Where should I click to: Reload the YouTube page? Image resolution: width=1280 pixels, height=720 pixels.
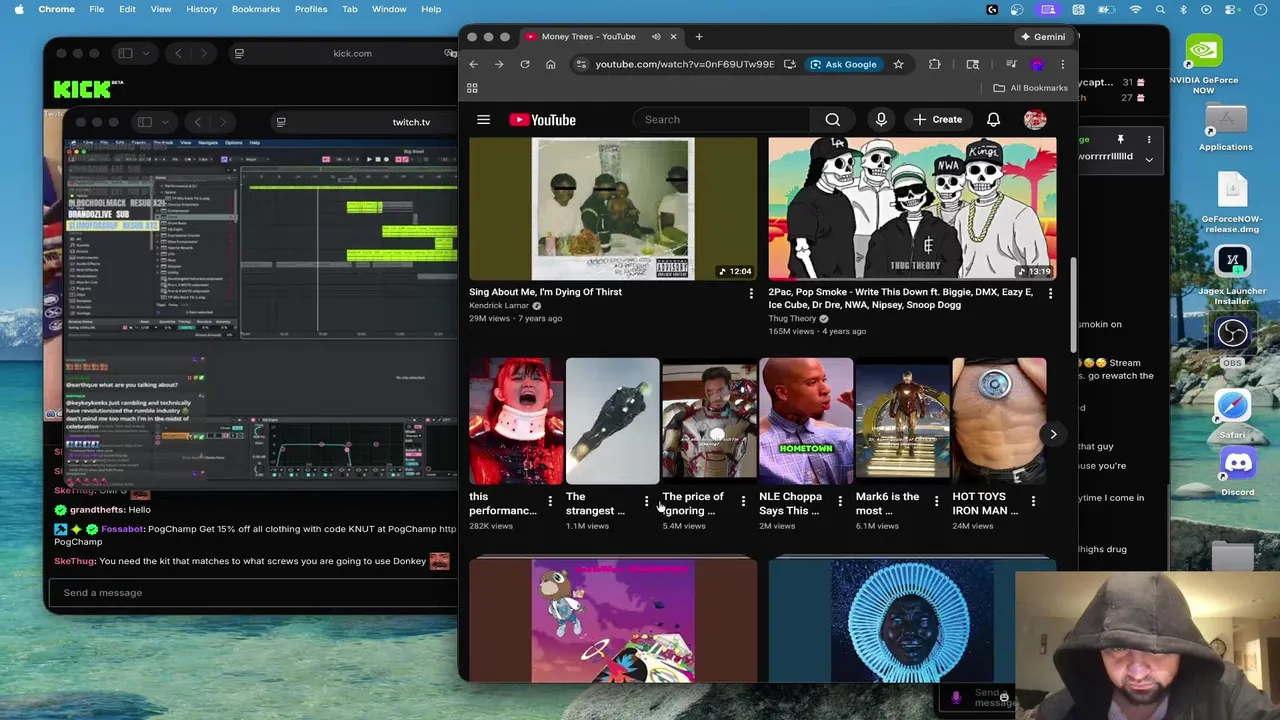[x=524, y=64]
